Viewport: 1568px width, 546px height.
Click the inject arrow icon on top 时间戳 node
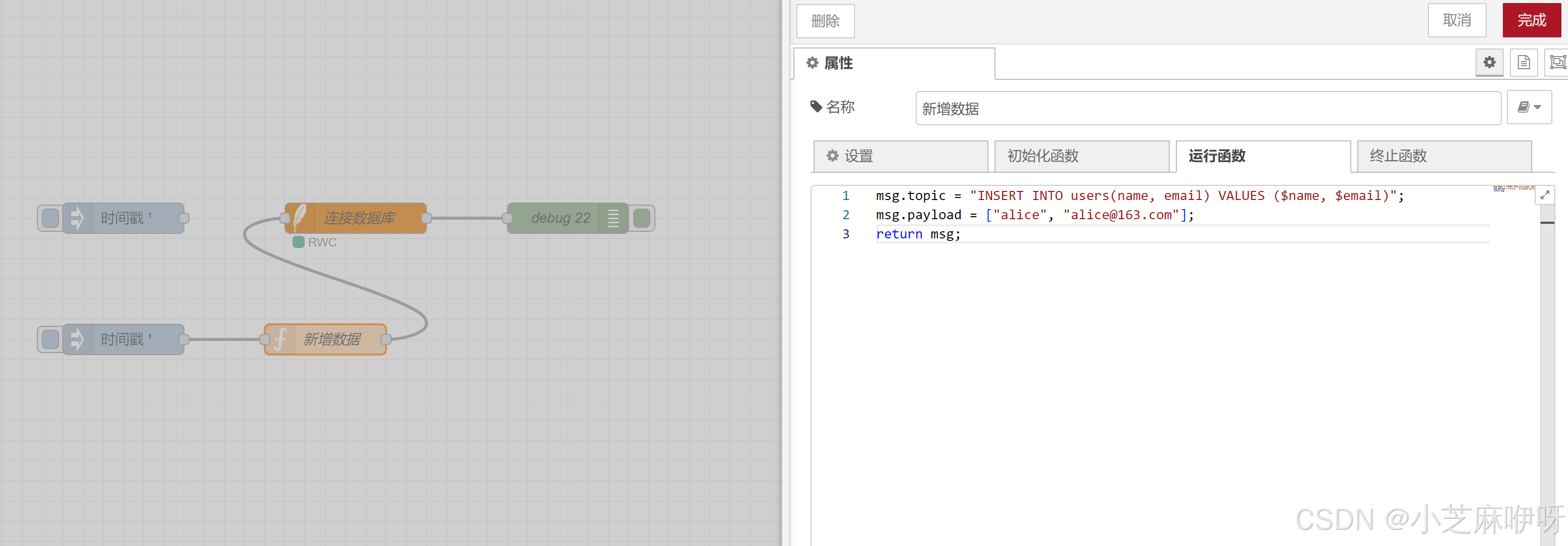coord(76,217)
